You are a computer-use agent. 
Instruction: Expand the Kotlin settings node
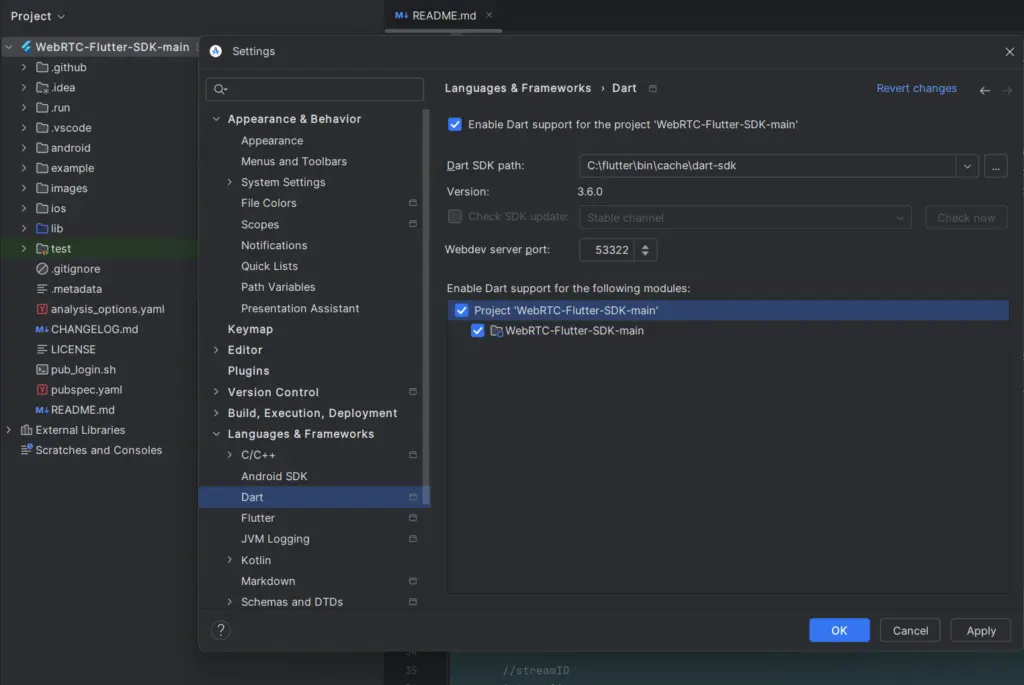tap(229, 560)
